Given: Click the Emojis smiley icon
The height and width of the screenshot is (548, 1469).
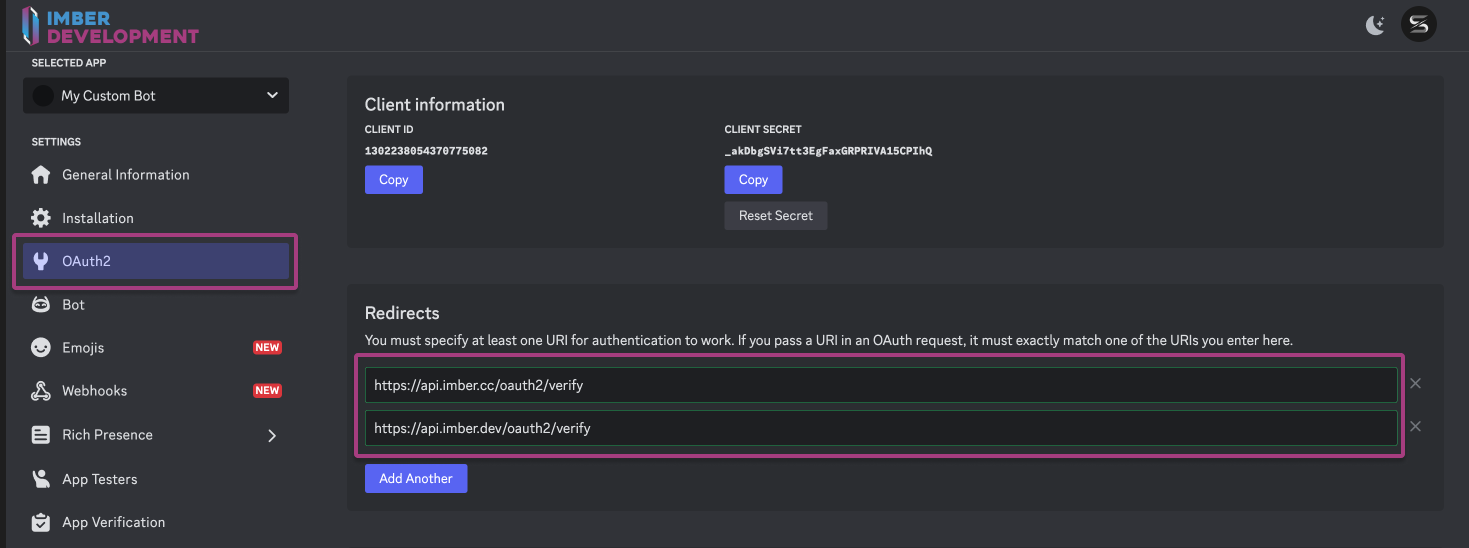Looking at the screenshot, I should [41, 348].
